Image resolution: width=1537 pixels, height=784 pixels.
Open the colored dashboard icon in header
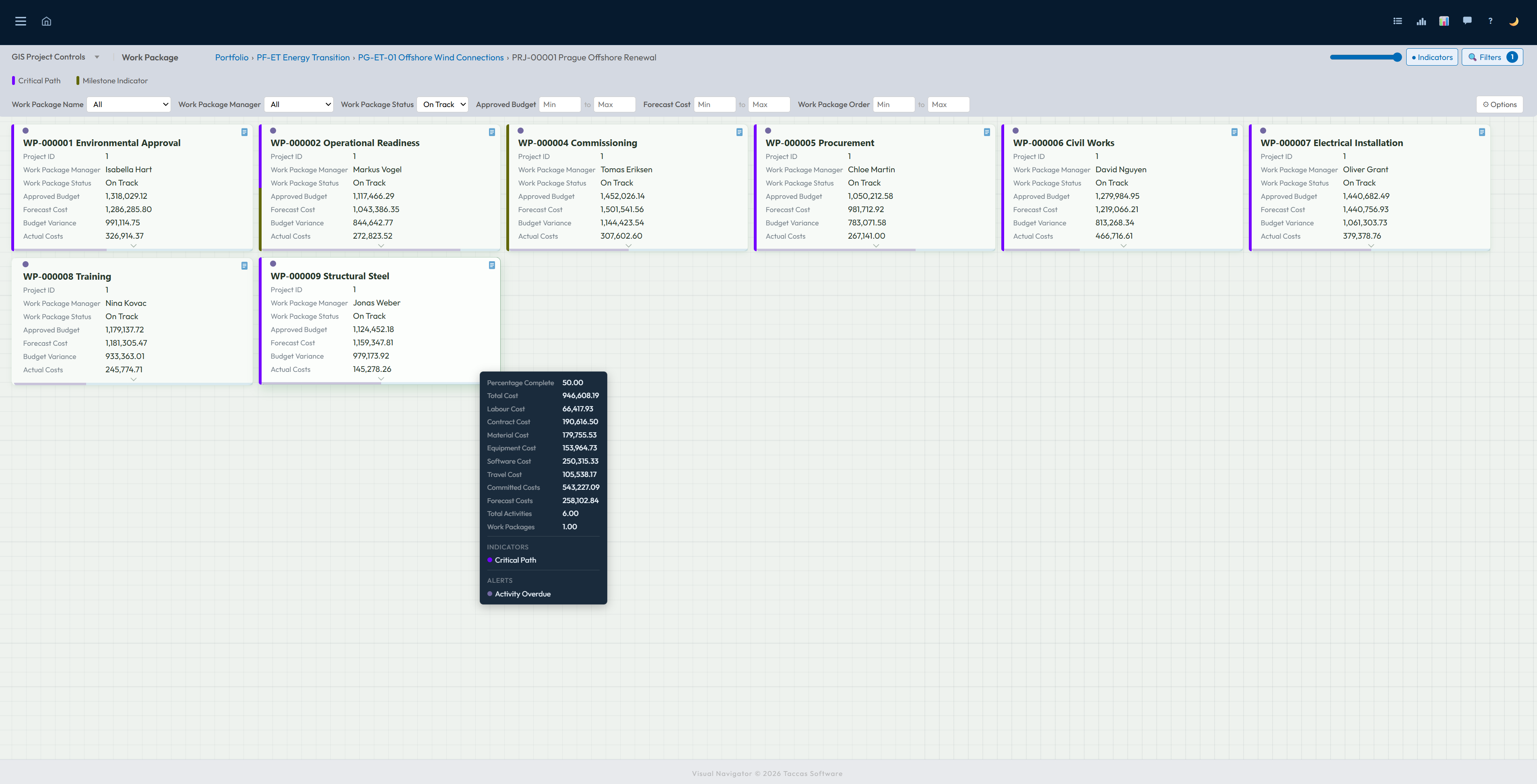point(1444,21)
